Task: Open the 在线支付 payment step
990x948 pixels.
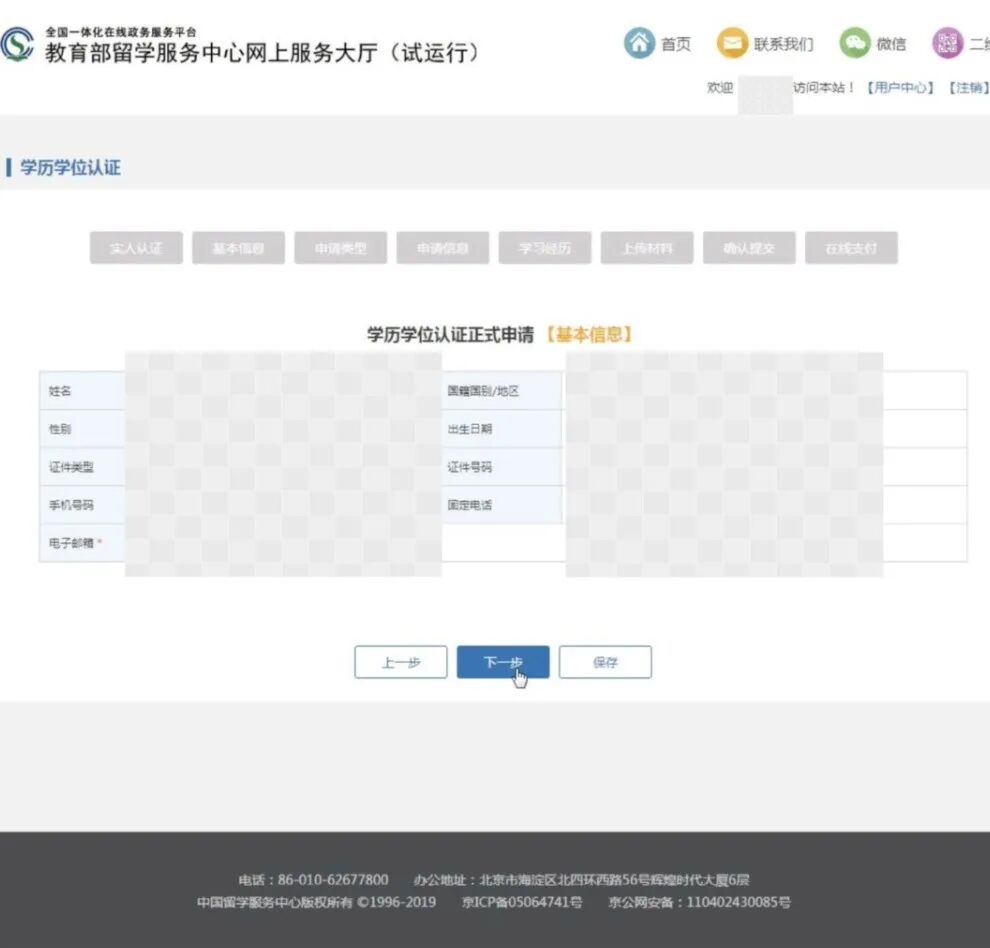Action: (x=851, y=247)
